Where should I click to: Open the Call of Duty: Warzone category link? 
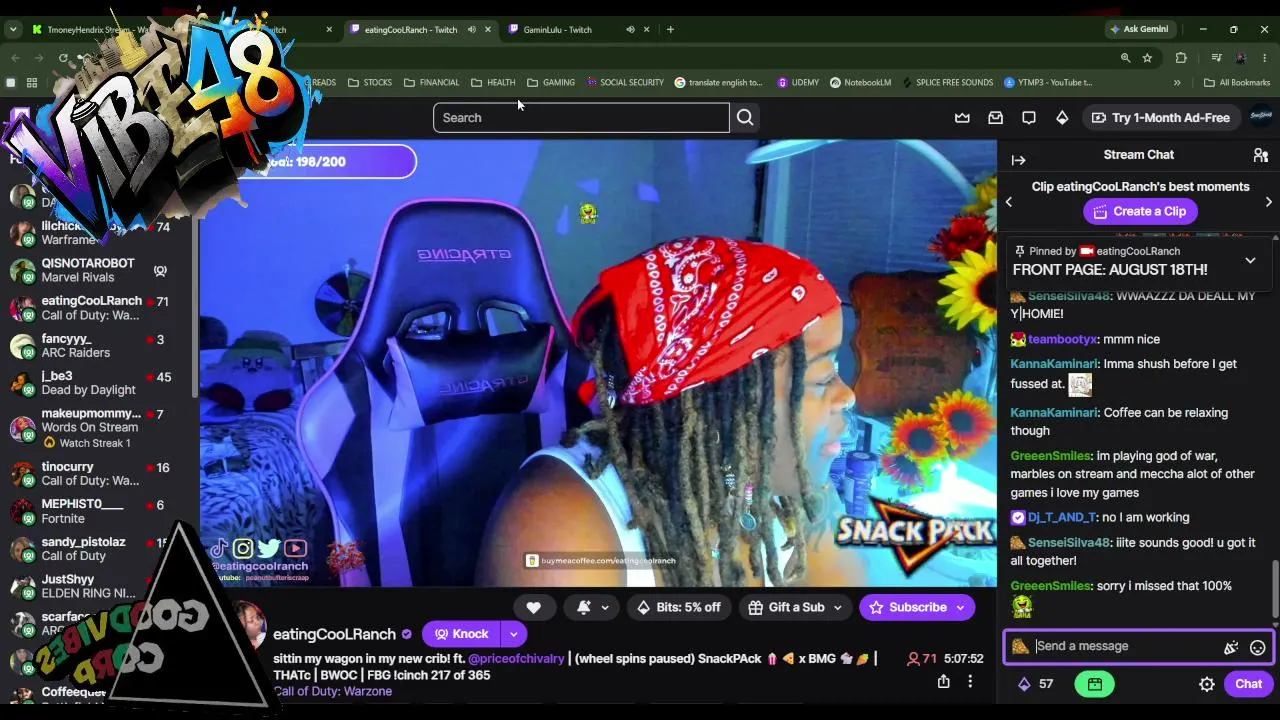pyautogui.click(x=332, y=691)
